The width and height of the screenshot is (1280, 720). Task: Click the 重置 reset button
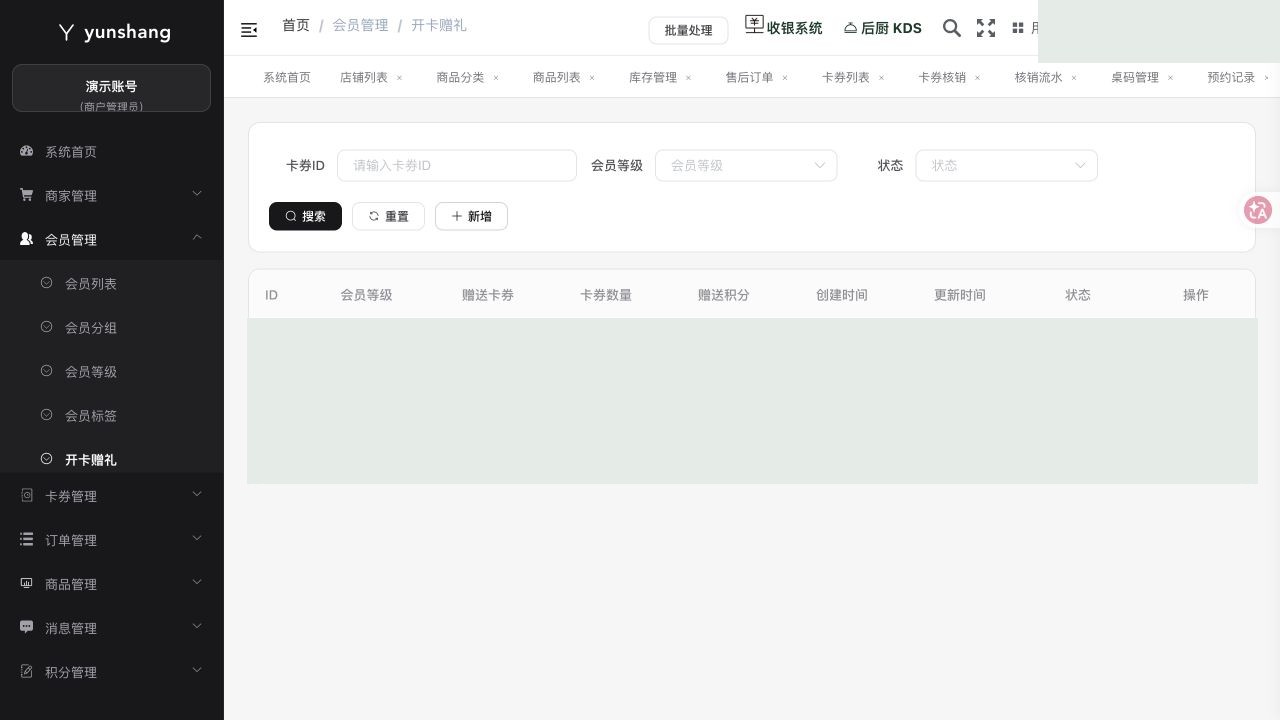pos(388,216)
